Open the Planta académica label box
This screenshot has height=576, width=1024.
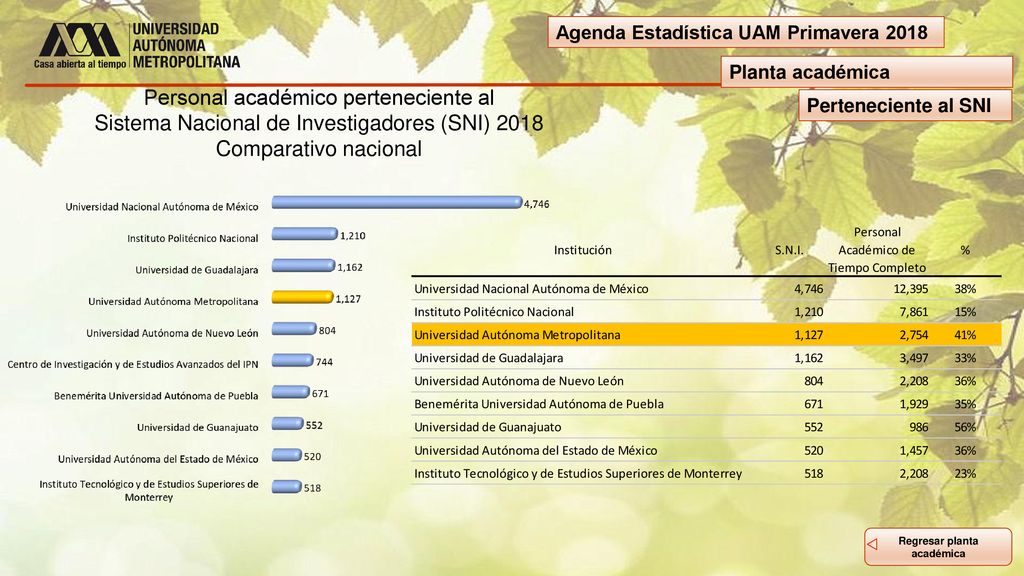867,72
